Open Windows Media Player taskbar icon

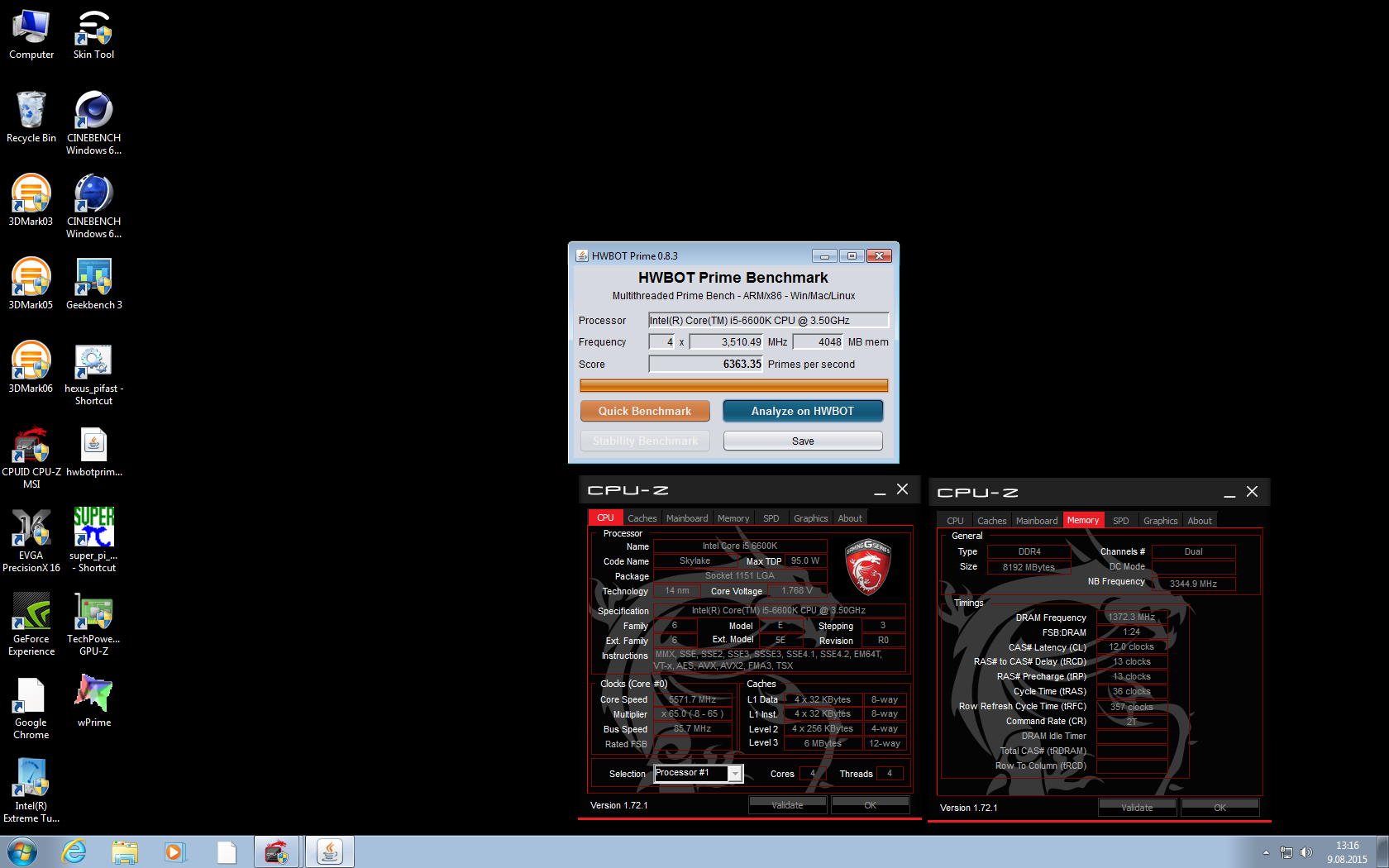click(174, 851)
